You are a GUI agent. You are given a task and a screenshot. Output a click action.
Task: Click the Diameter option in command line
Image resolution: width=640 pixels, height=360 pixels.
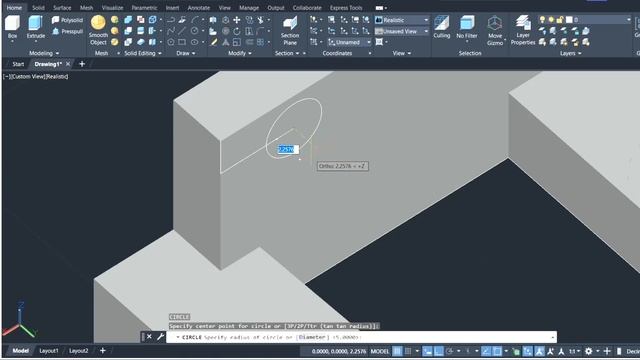click(313, 337)
